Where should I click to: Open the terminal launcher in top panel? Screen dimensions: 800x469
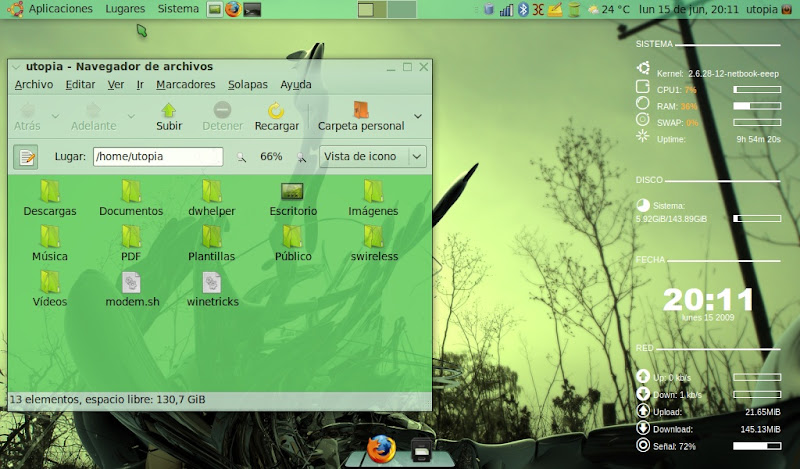pos(253,9)
